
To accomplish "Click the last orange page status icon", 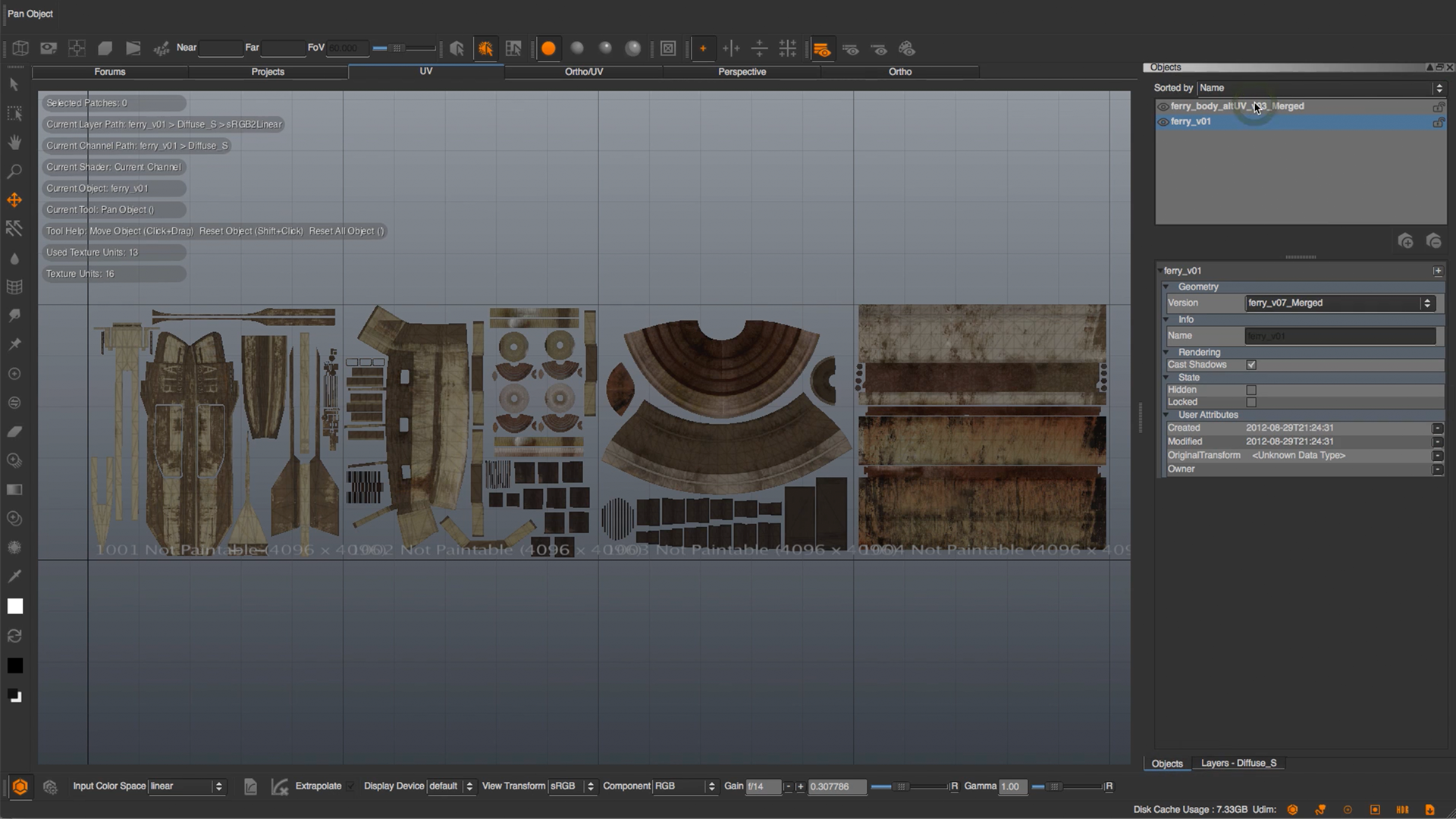I will pos(1429,810).
